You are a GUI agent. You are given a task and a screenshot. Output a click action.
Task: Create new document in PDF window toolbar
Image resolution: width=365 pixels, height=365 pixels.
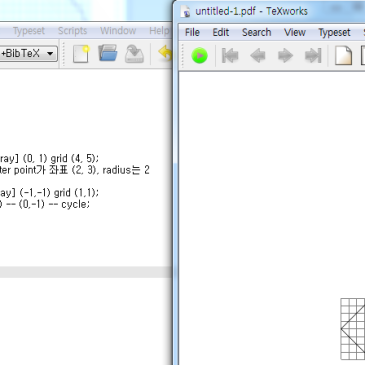tap(343, 55)
